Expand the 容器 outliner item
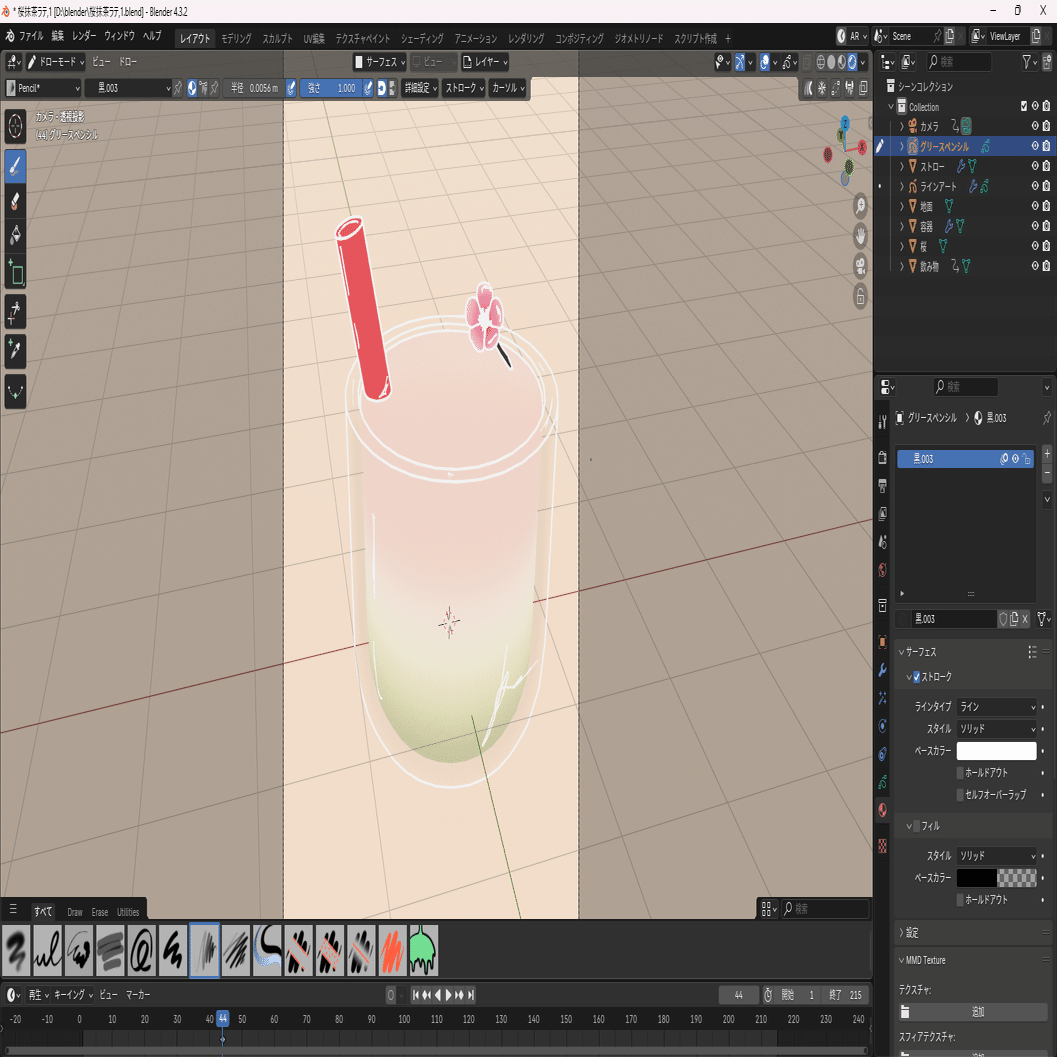Image resolution: width=1057 pixels, height=1057 pixels. click(x=902, y=226)
